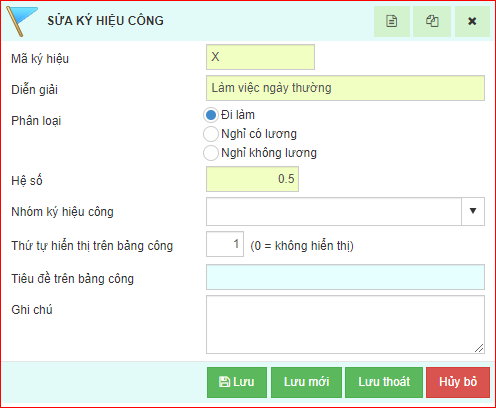Click the Ghi chú textarea resize handle
This screenshot has height=408, width=496.
point(479,348)
